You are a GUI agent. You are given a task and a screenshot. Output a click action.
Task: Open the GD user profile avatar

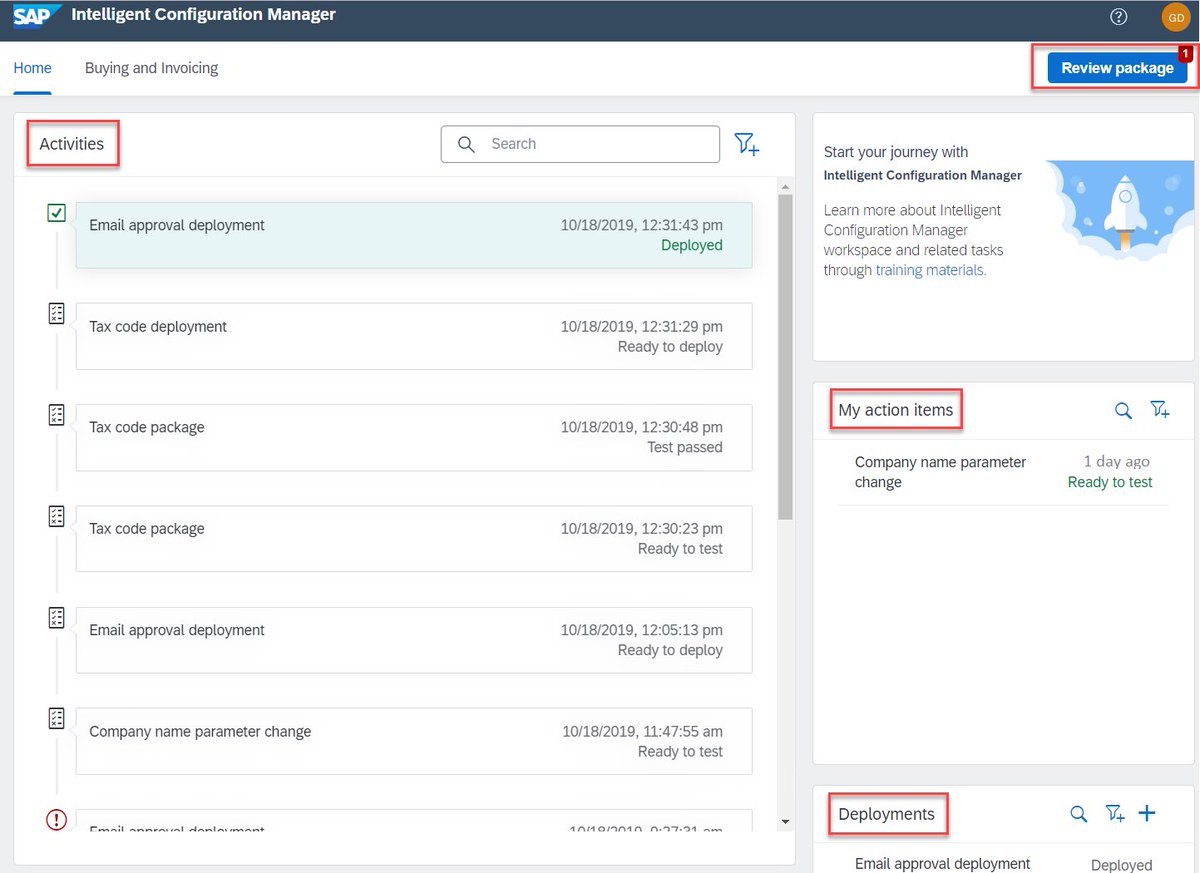pyautogui.click(x=1175, y=17)
